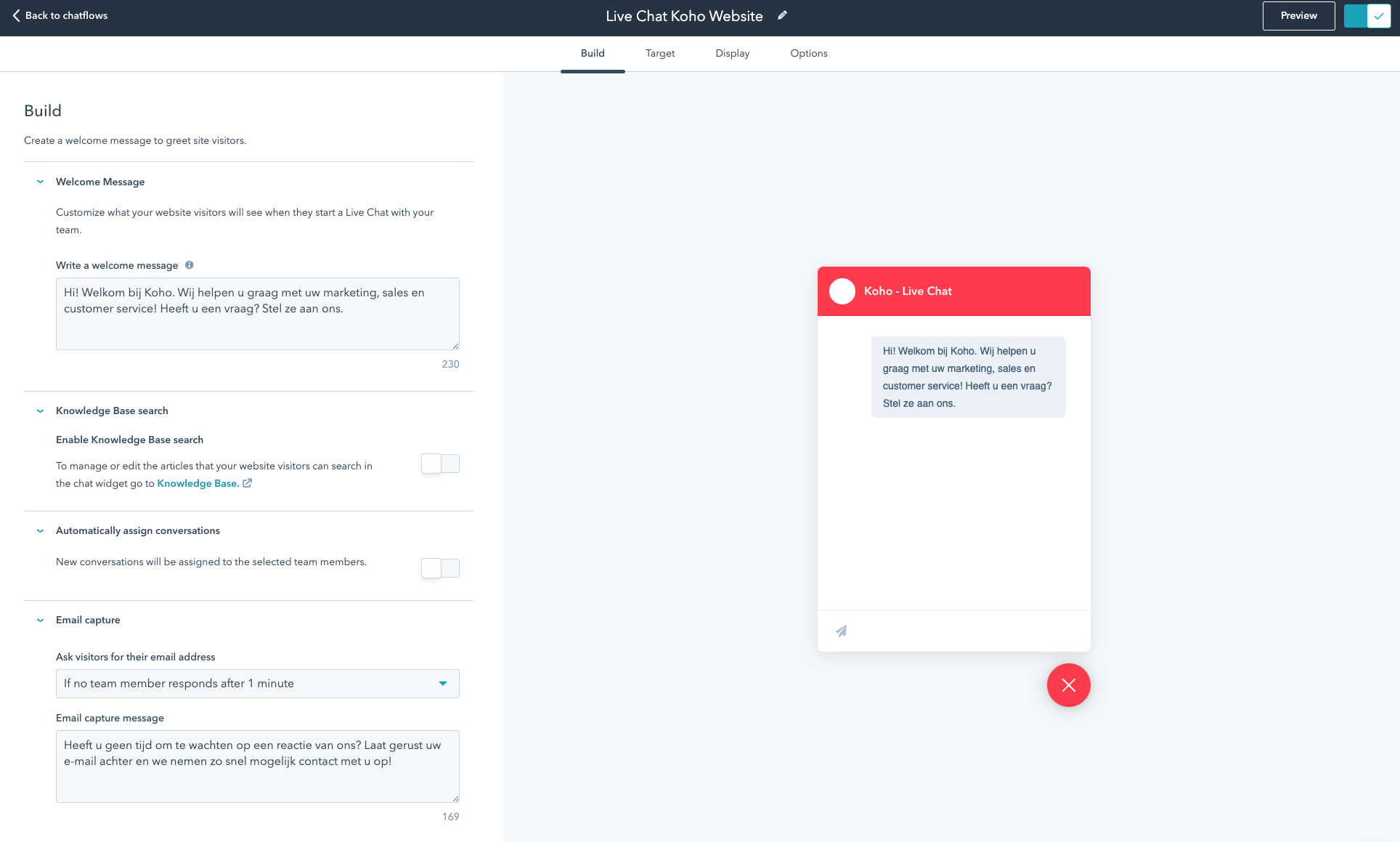1400x842 pixels.
Task: Switch to the Display tab
Action: (x=733, y=53)
